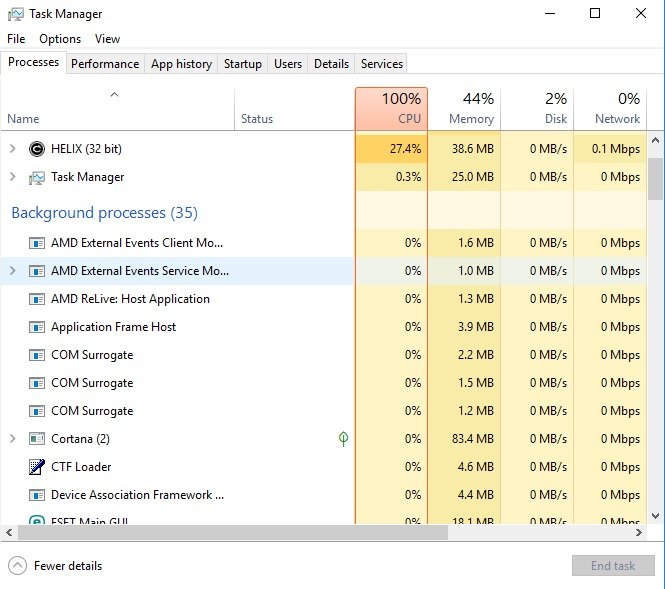
Task: Click the Task Manager process icon
Action: coord(37,177)
